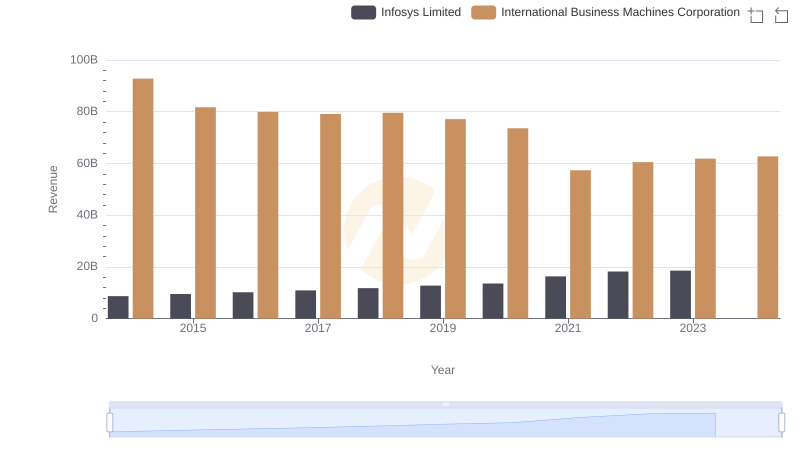800x461 pixels.
Task: Click the Infosys bar for 2021
Action: point(556,297)
